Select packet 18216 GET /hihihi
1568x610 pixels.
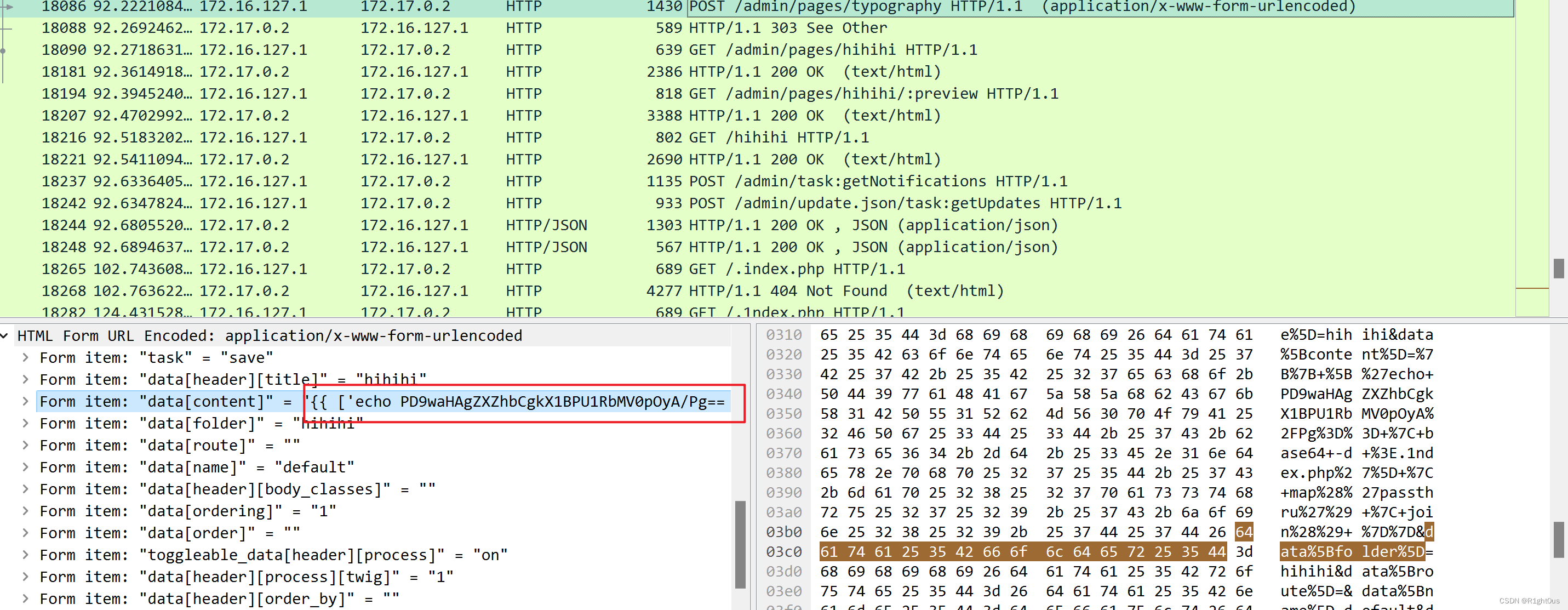point(757,138)
